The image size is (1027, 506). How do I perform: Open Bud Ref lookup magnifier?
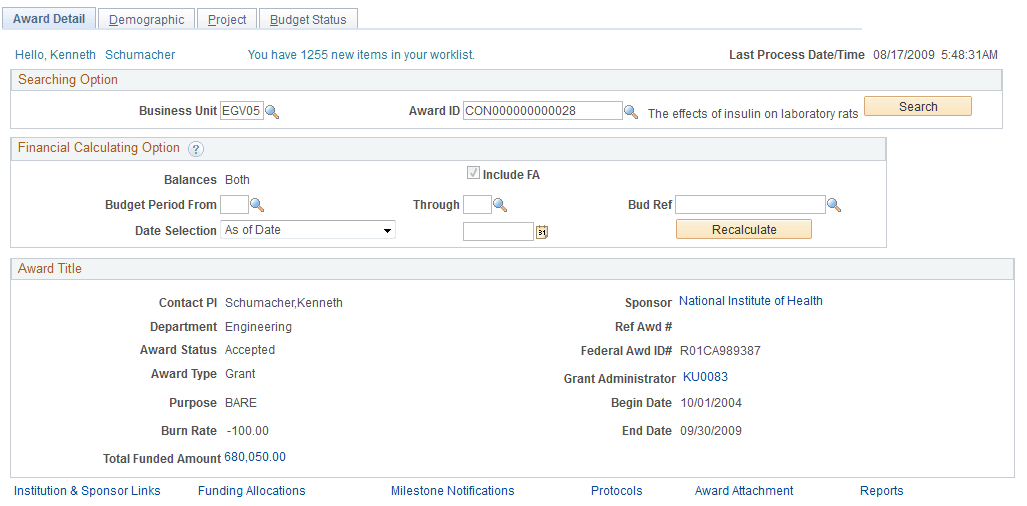(x=834, y=206)
